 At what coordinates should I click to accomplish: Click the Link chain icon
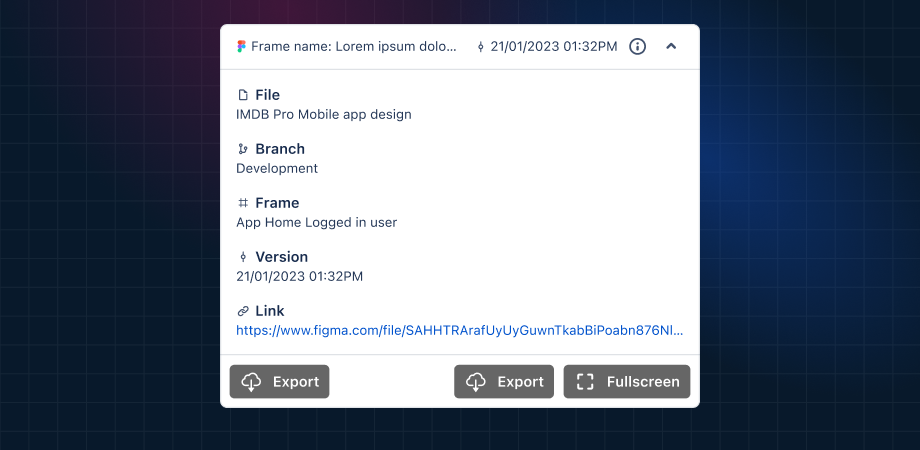(242, 311)
